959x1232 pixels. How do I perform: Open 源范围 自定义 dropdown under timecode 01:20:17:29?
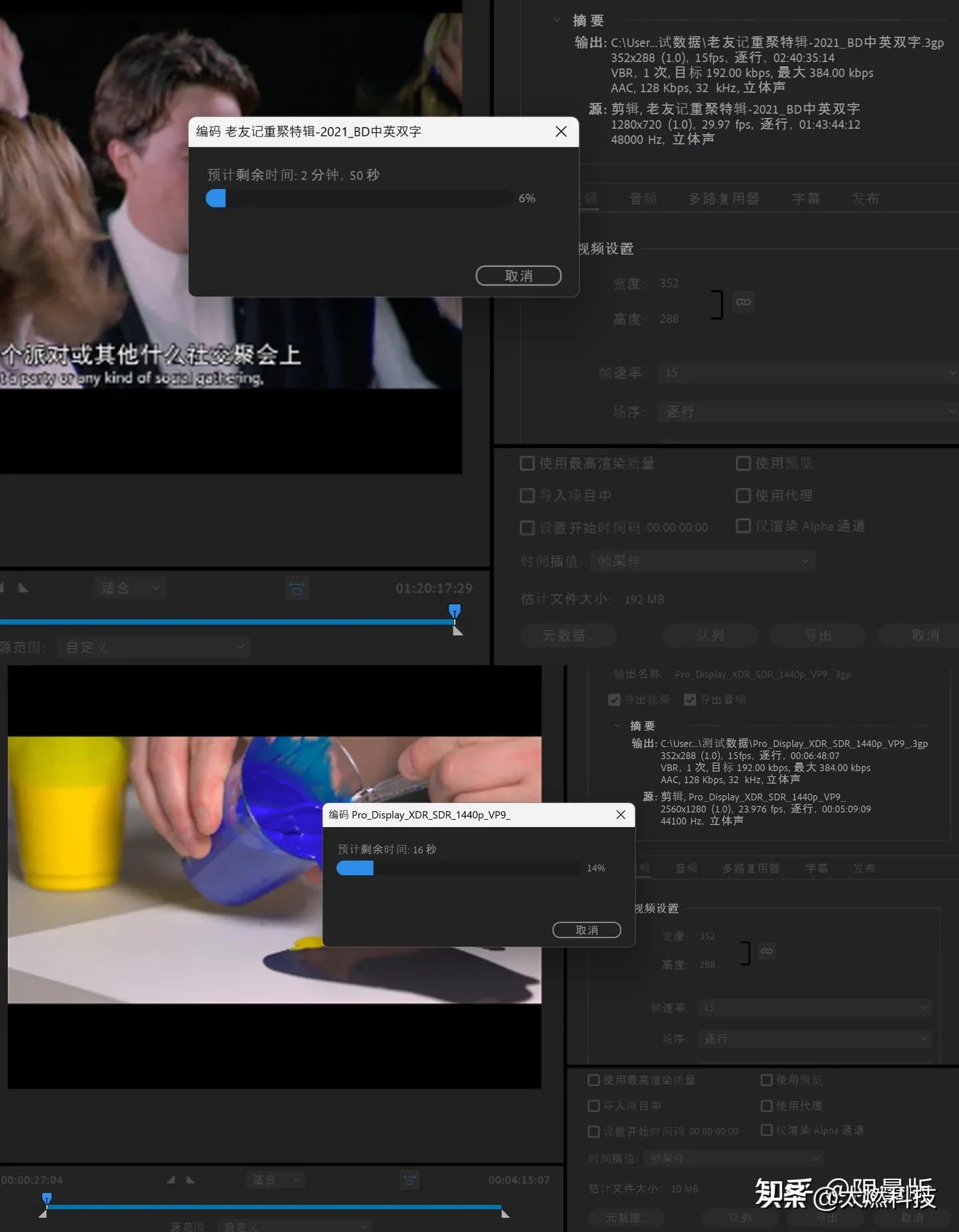click(154, 647)
